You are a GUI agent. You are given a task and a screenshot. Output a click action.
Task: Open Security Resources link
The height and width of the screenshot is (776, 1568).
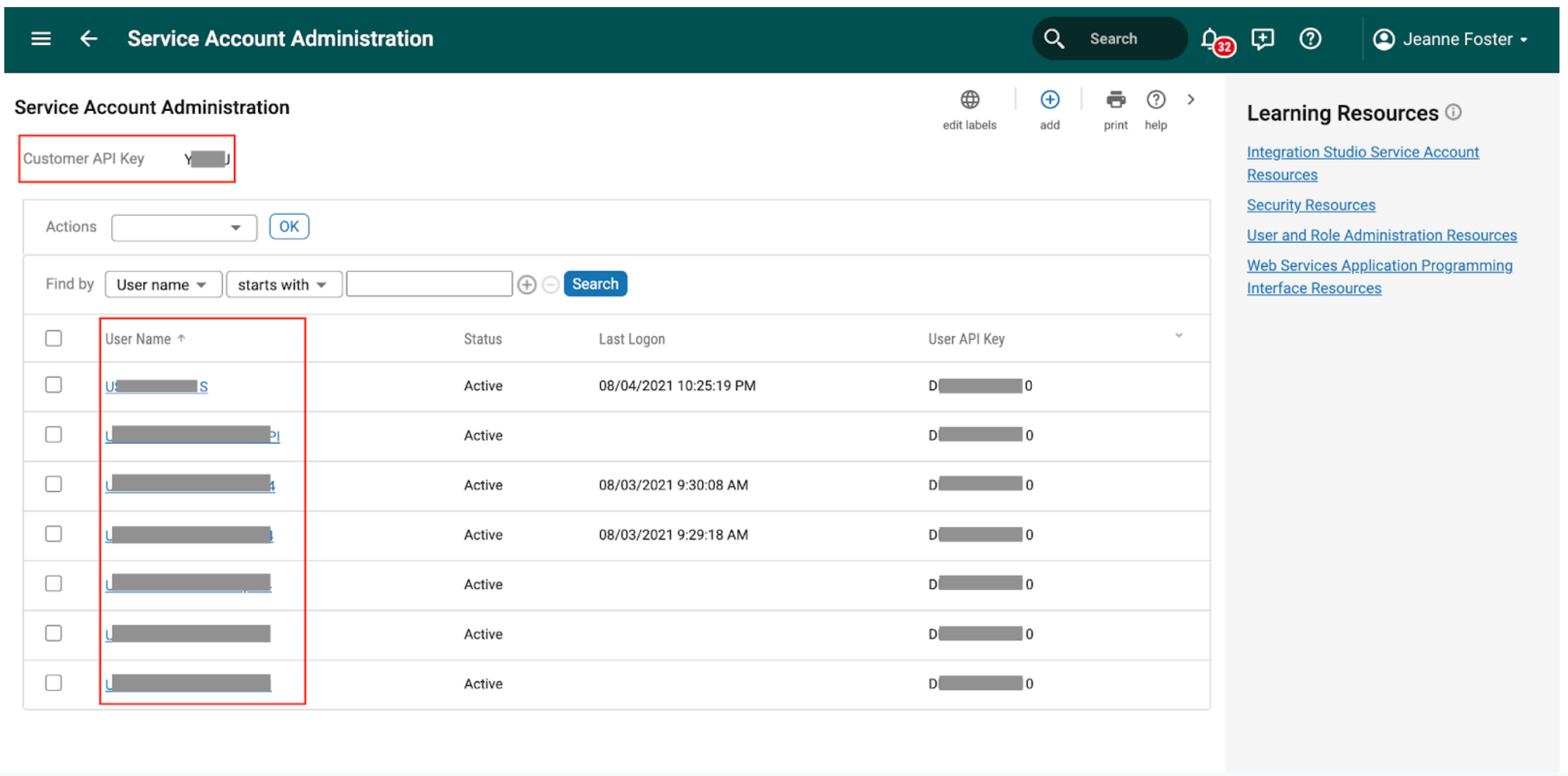coord(1310,205)
